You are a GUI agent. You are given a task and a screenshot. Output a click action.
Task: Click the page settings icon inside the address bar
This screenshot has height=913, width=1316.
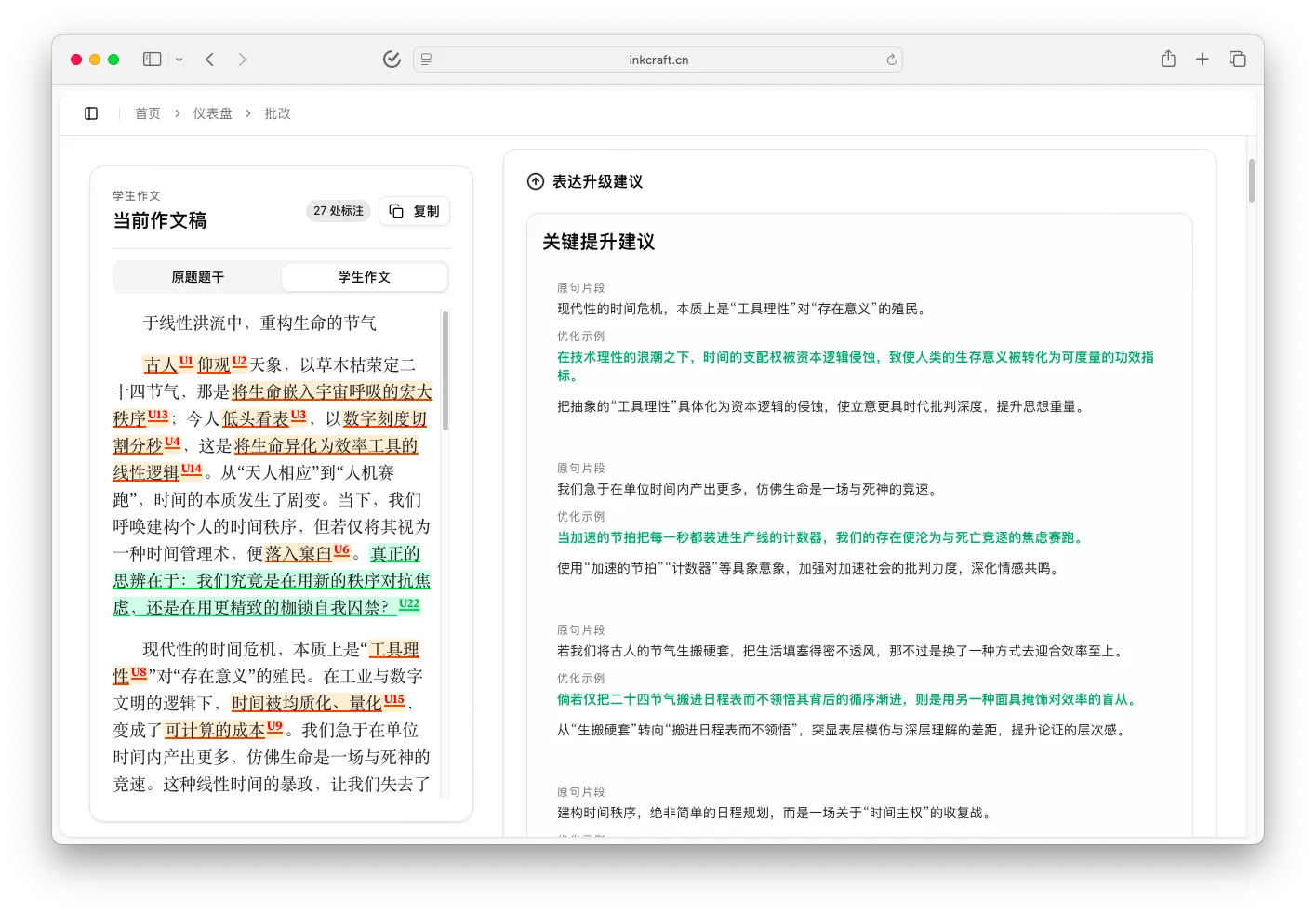click(425, 59)
